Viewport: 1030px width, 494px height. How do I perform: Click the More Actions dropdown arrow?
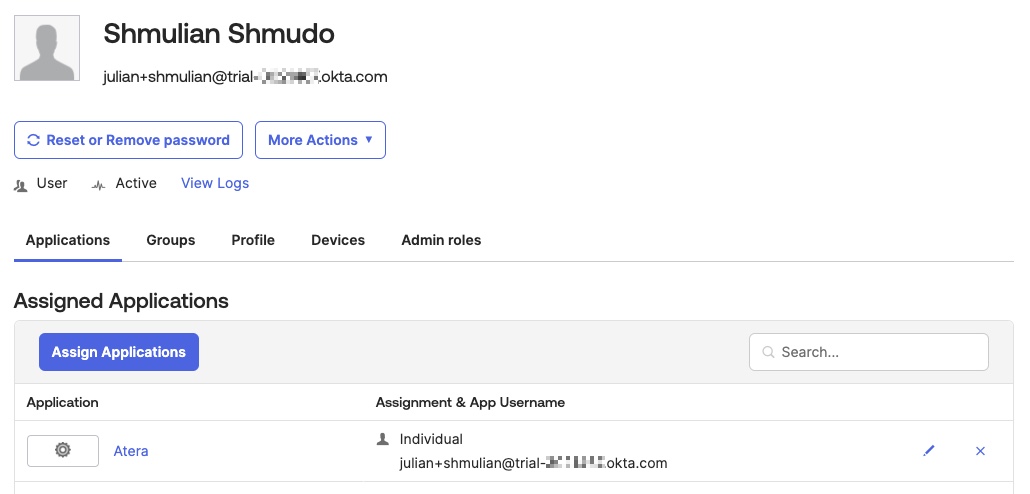(x=369, y=139)
